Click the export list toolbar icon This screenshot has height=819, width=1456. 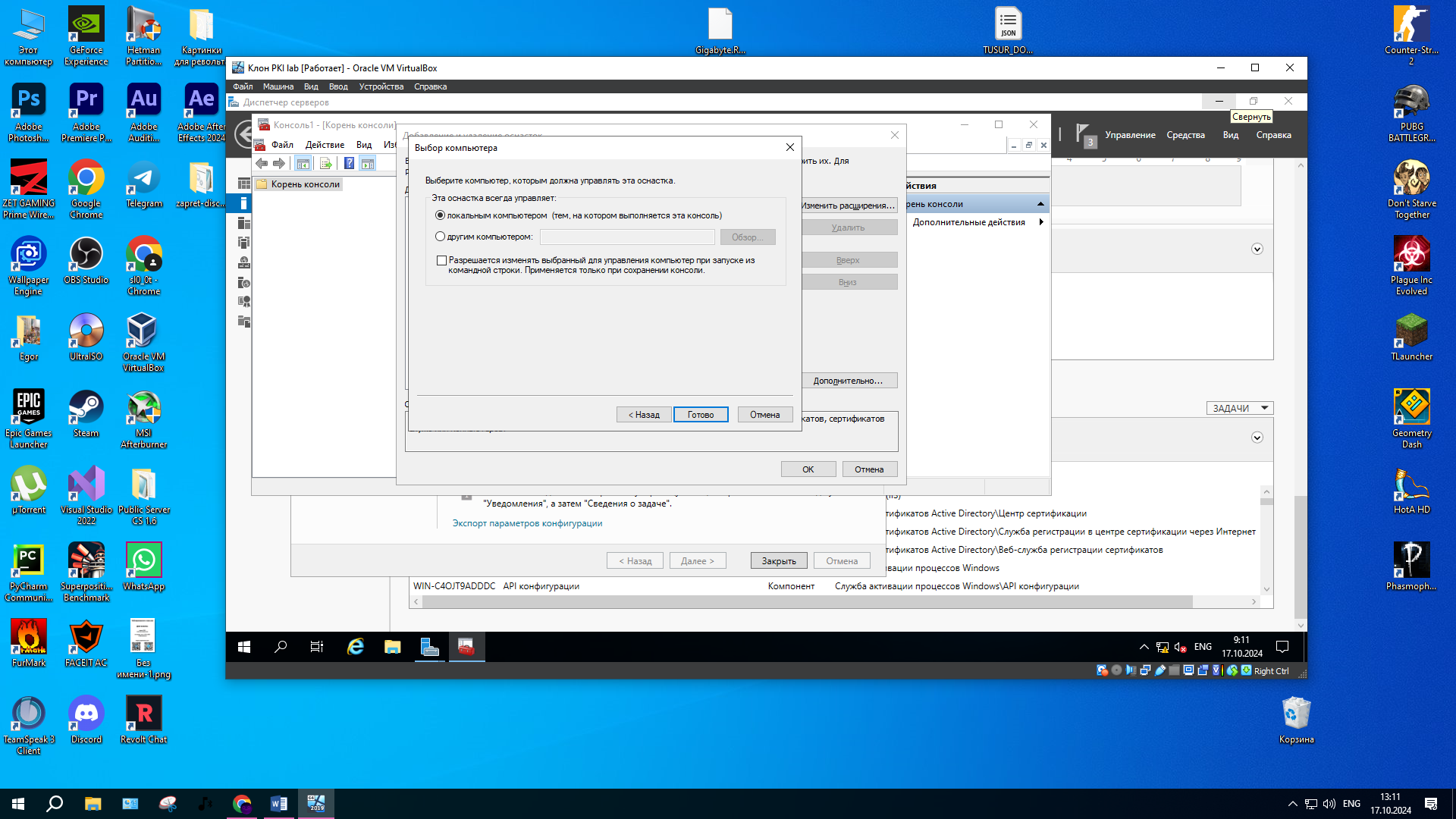325,164
